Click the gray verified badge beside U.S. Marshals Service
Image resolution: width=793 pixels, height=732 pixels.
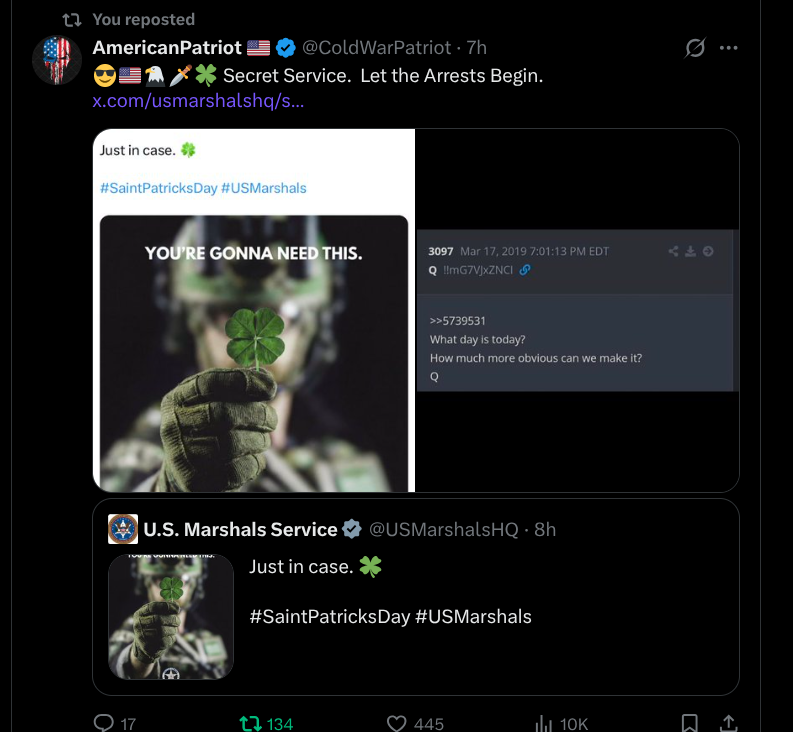tap(352, 529)
